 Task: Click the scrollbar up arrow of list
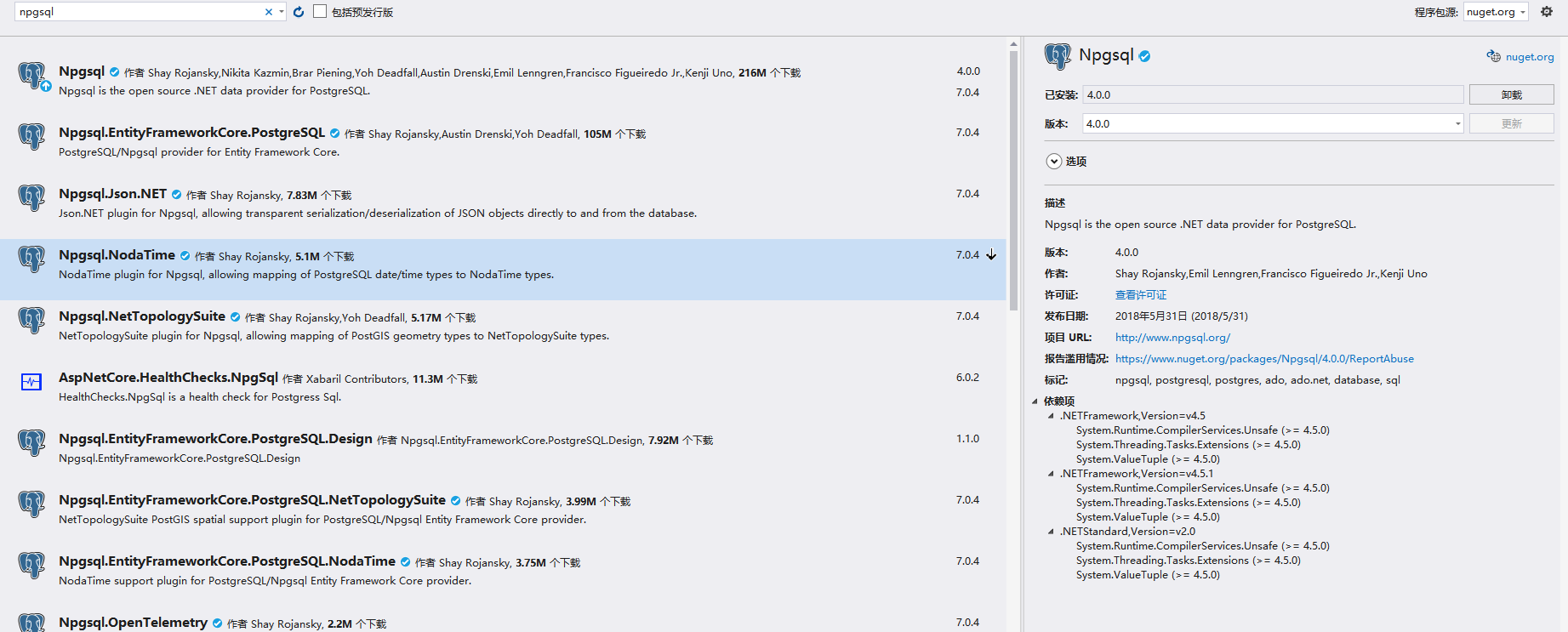pyautogui.click(x=1013, y=43)
